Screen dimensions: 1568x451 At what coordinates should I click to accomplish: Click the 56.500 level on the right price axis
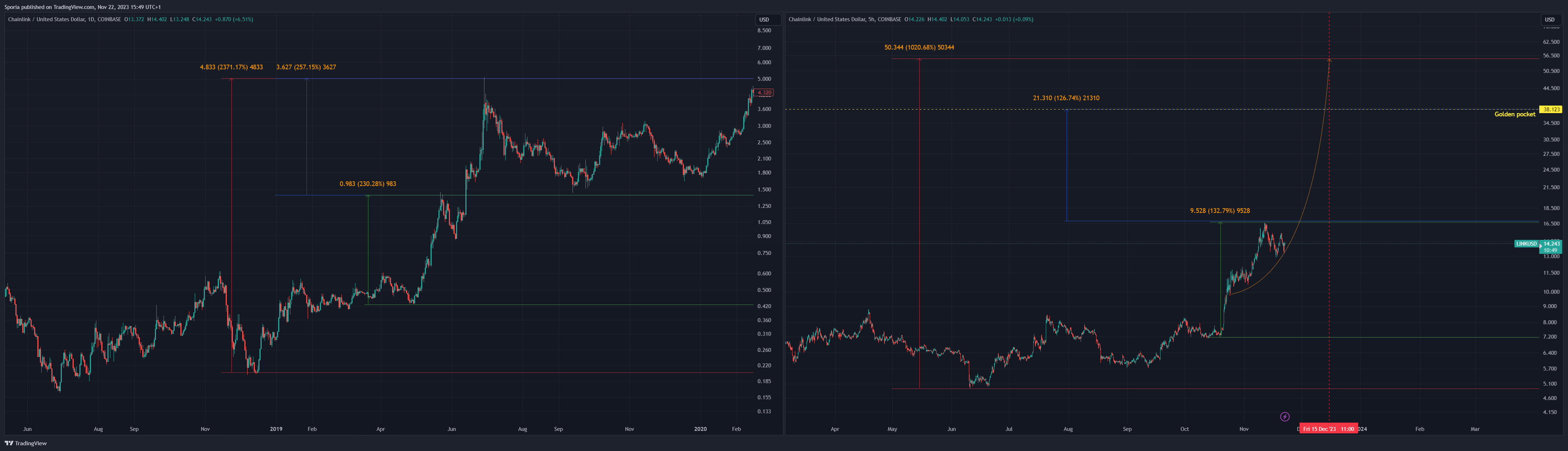tap(1551, 55)
